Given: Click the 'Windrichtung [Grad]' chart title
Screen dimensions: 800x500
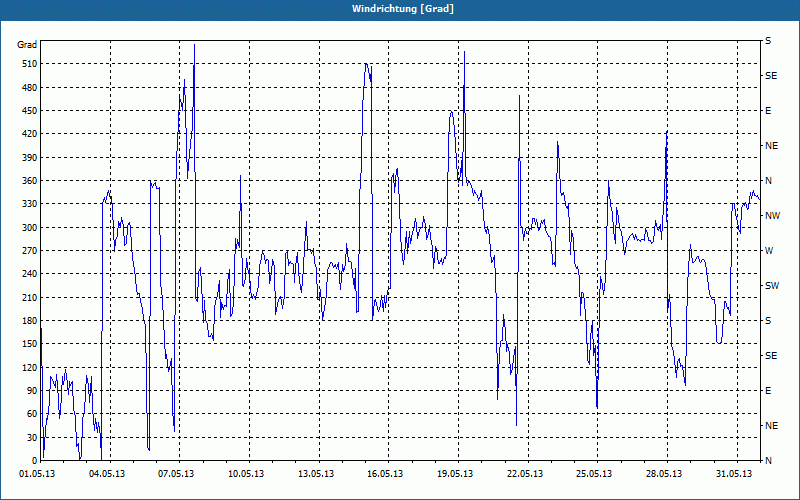Looking at the screenshot, I should [x=403, y=9].
